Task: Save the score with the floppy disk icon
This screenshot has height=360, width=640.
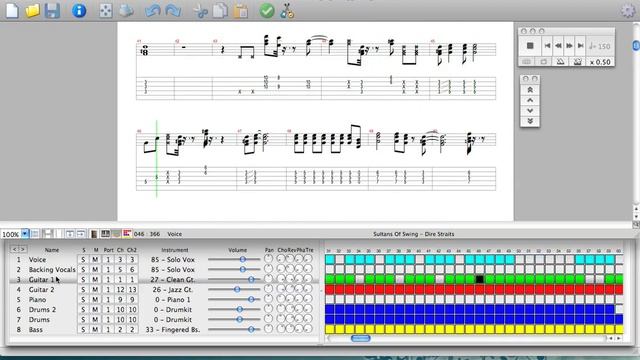Action: (52, 11)
